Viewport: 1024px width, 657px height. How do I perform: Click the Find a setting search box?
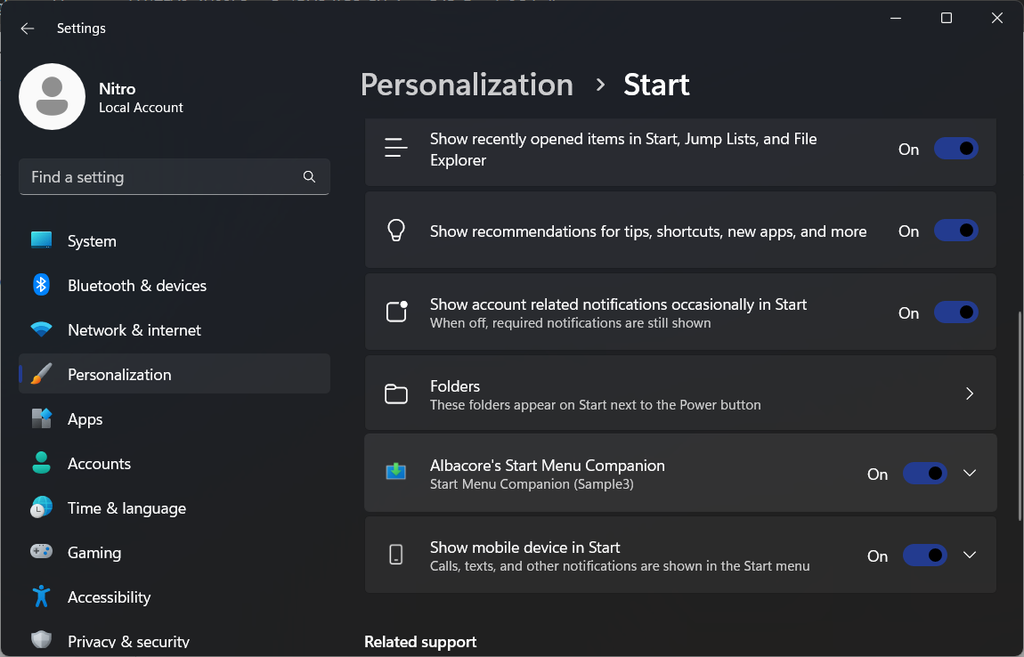[x=174, y=176]
